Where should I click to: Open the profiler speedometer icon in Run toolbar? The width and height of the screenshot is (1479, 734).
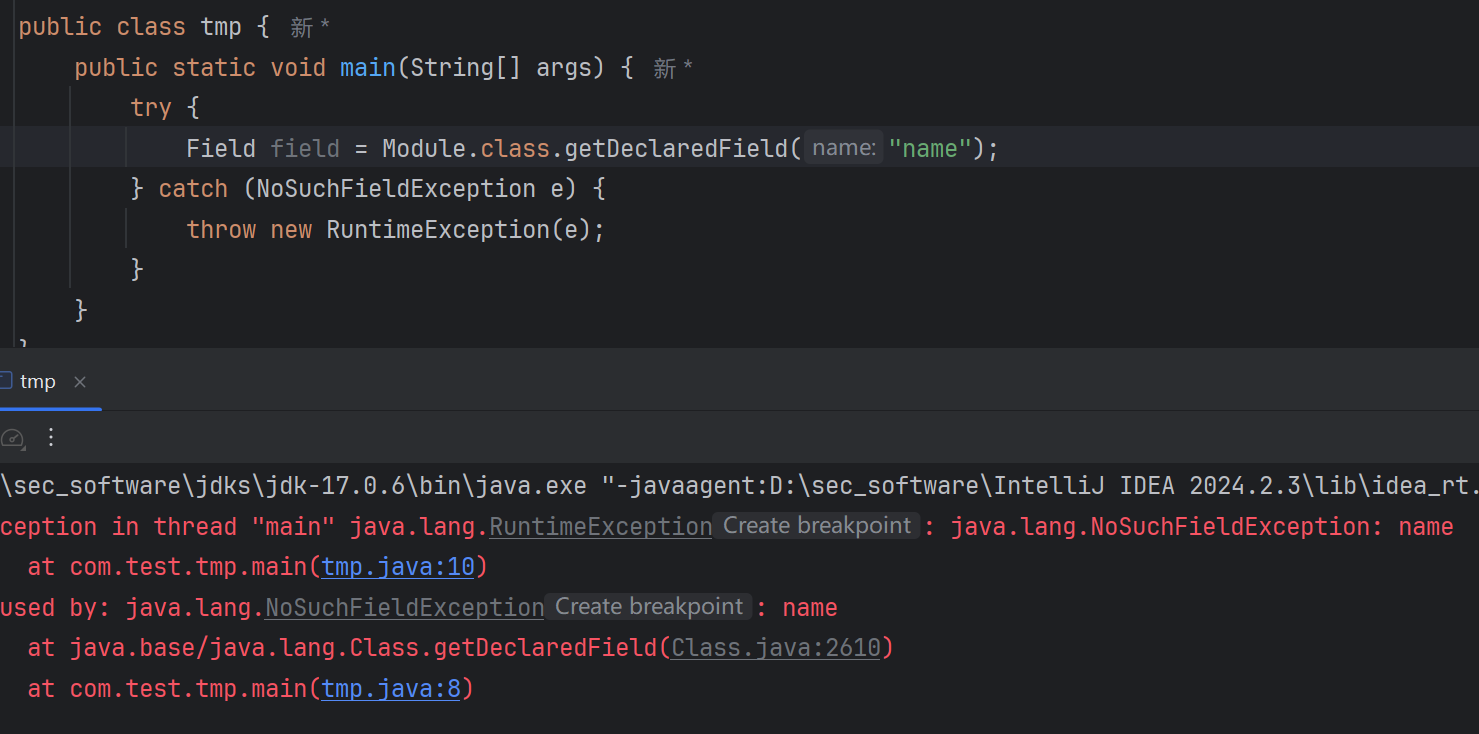pos(12,438)
